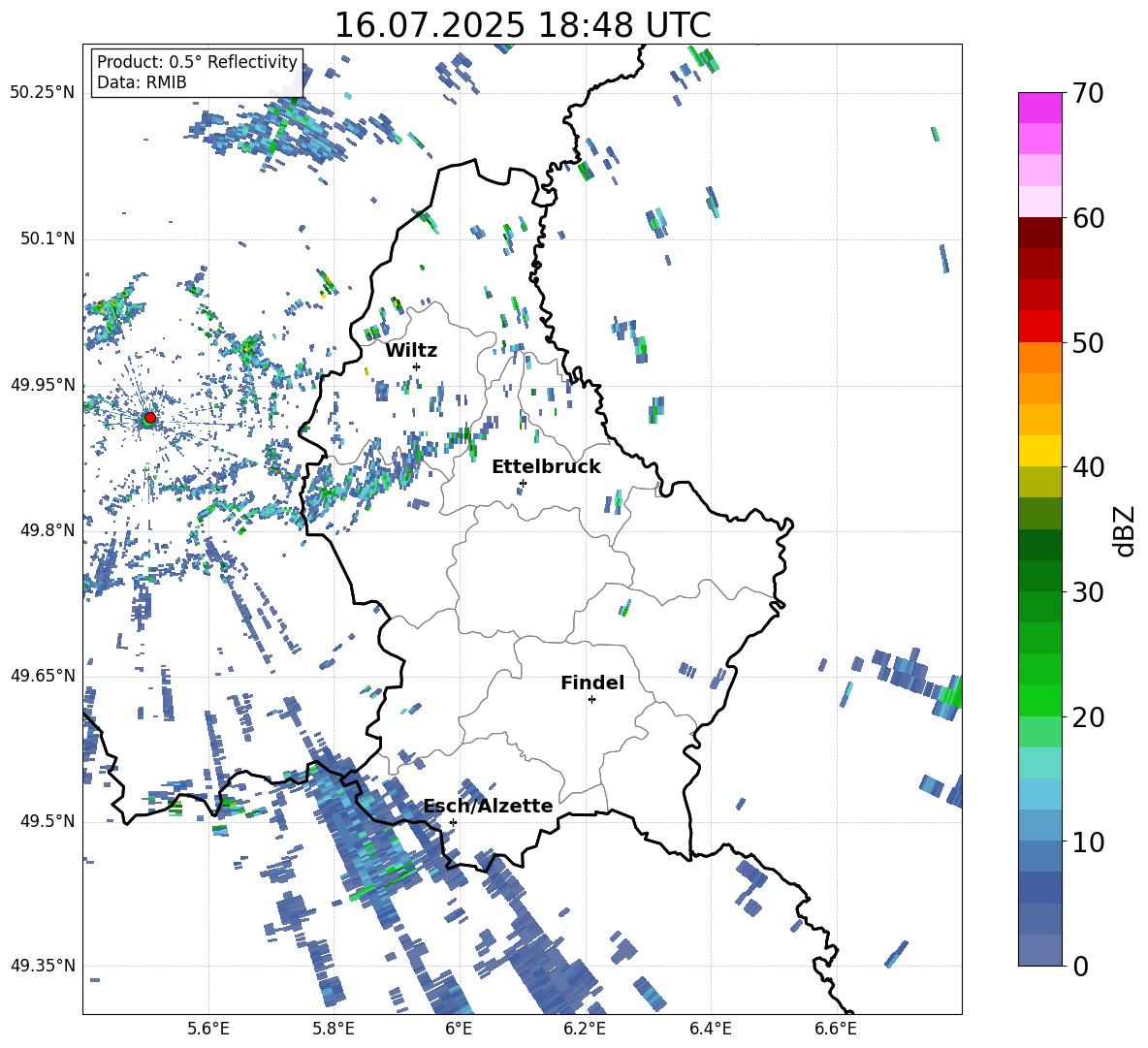The height and width of the screenshot is (1048, 1148).
Task: Click the 6.2°E longitude label
Action: point(585,1029)
